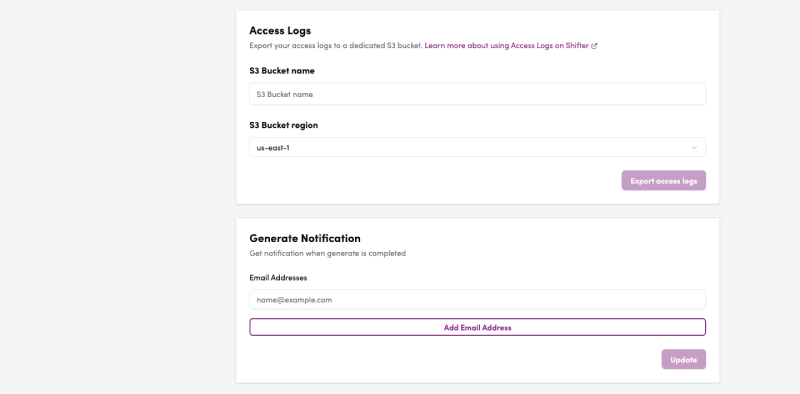Click the Export access logs button
The image size is (800, 394).
pos(663,181)
